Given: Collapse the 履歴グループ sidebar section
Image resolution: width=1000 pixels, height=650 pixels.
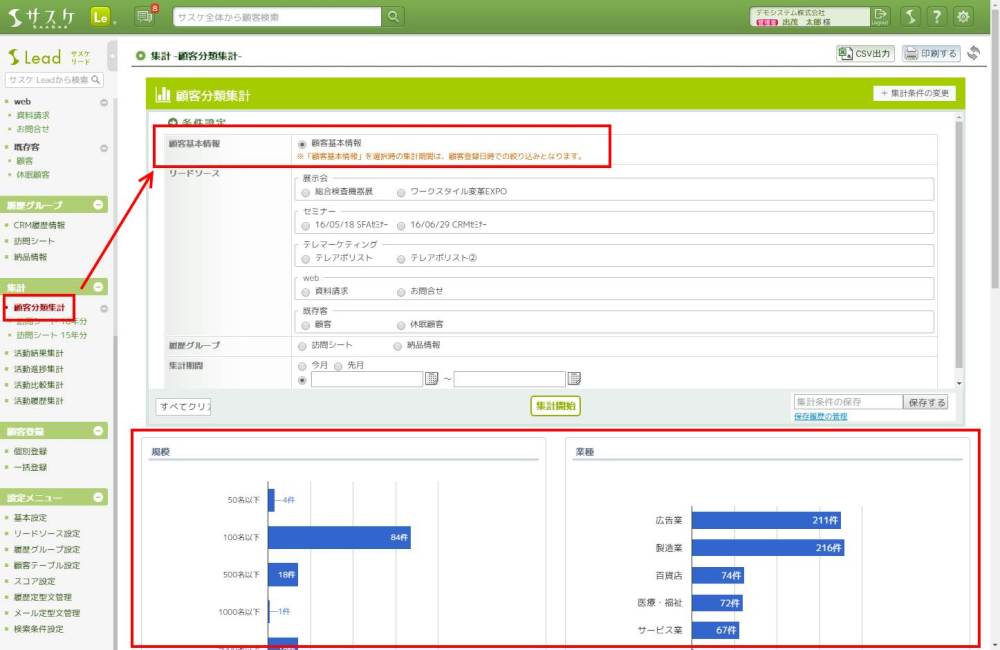Looking at the screenshot, I should tap(98, 205).
